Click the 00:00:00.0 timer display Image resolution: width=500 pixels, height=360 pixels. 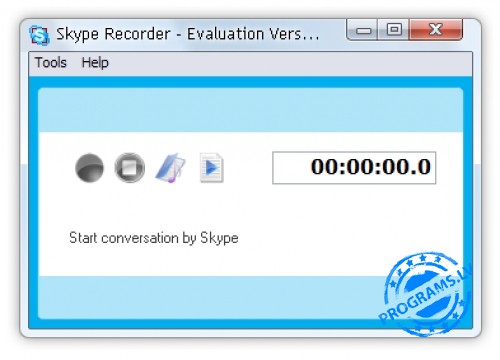354,168
